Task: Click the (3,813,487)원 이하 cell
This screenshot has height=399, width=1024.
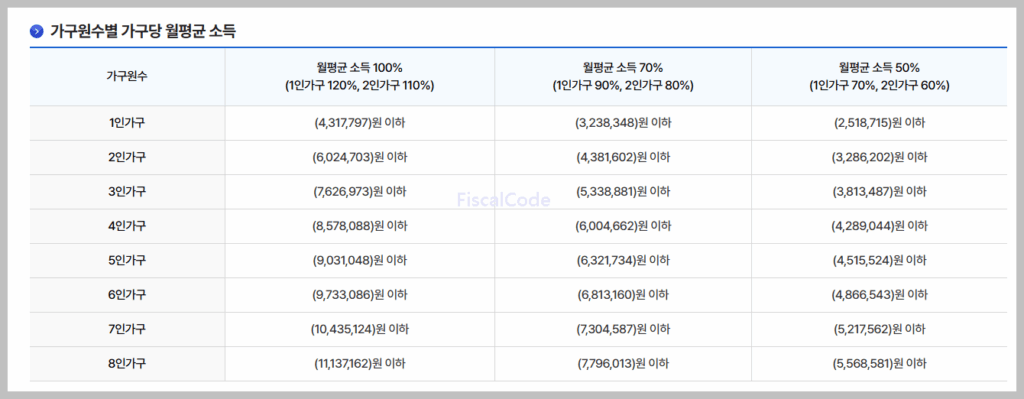Action: [879, 192]
